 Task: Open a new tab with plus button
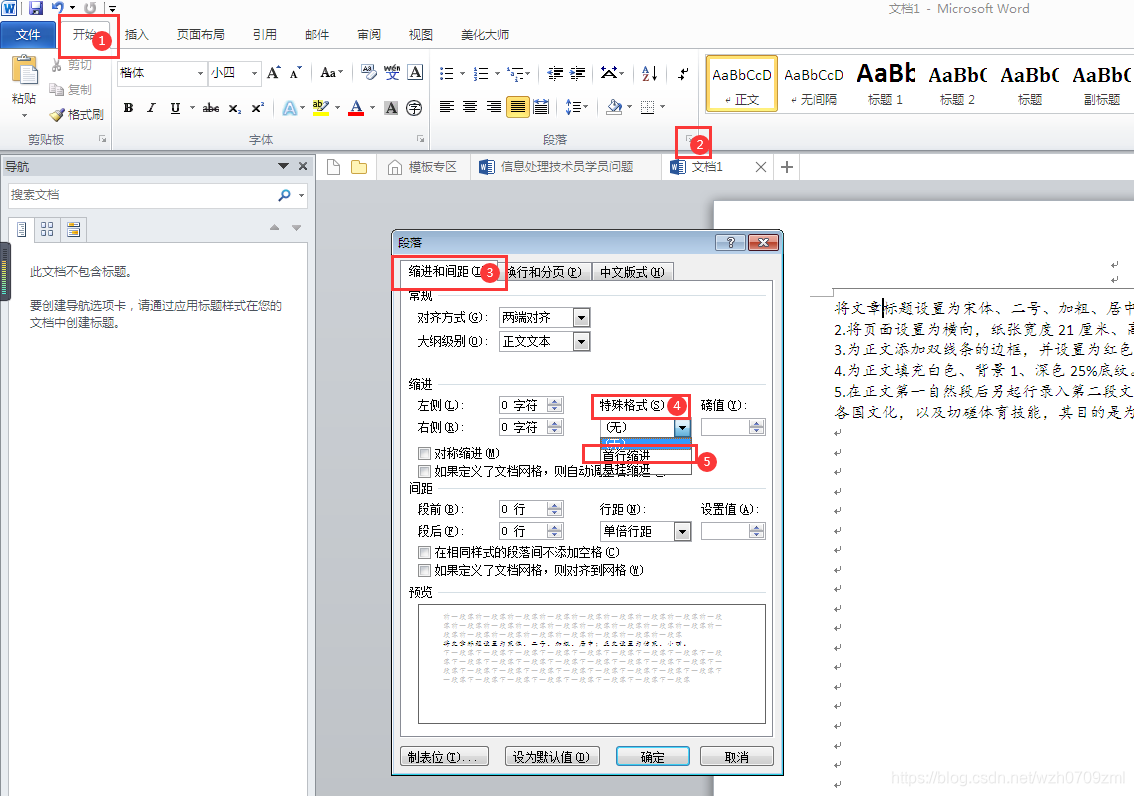coord(787,167)
